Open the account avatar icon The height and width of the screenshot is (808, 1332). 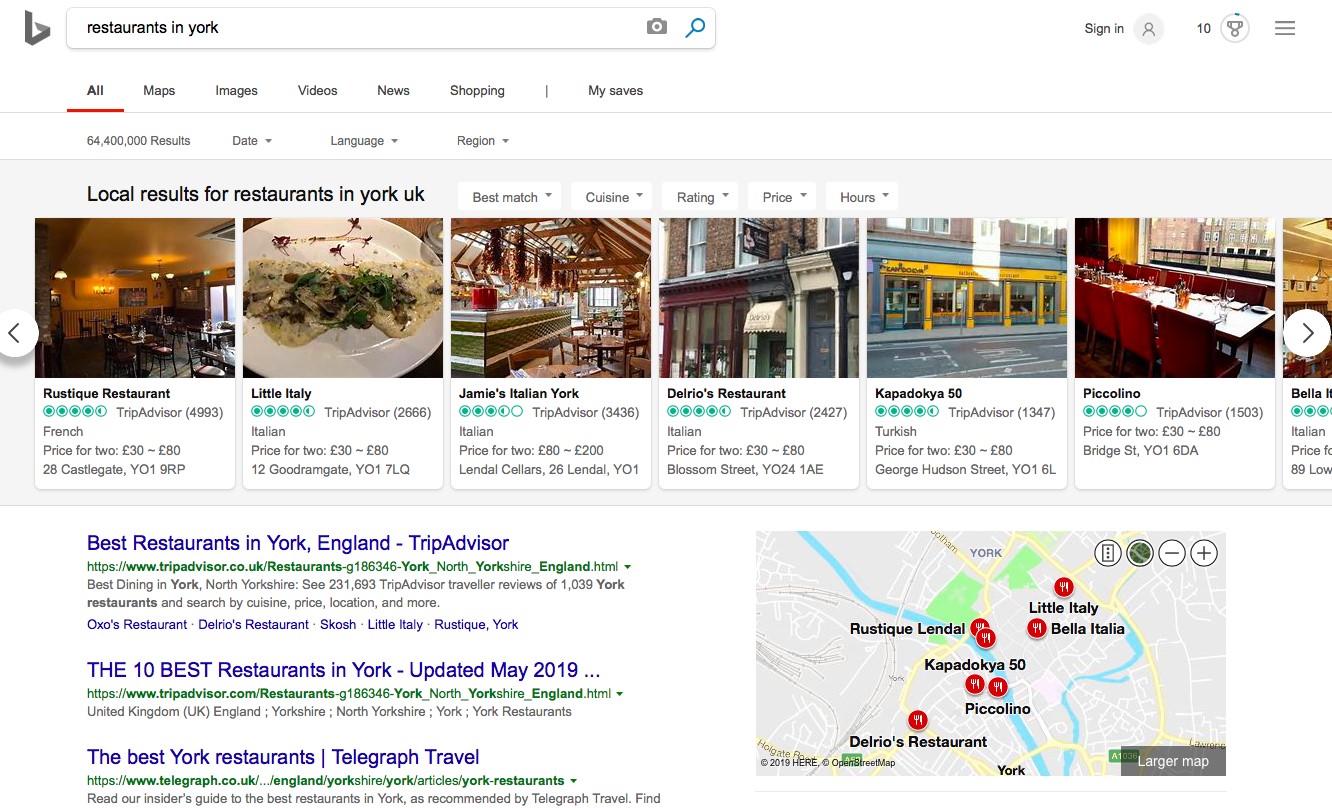click(1149, 29)
